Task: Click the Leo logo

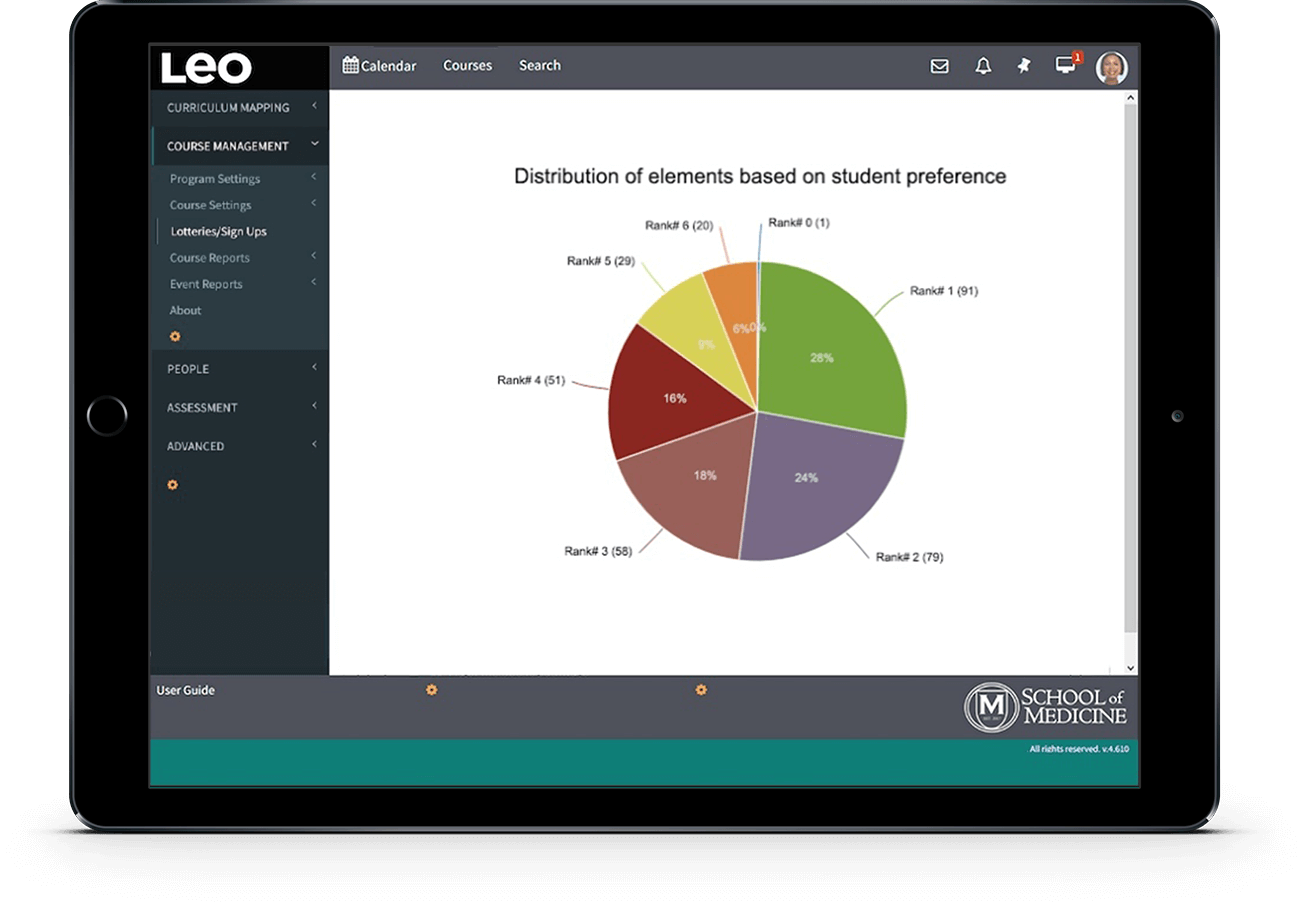Action: tap(207, 68)
